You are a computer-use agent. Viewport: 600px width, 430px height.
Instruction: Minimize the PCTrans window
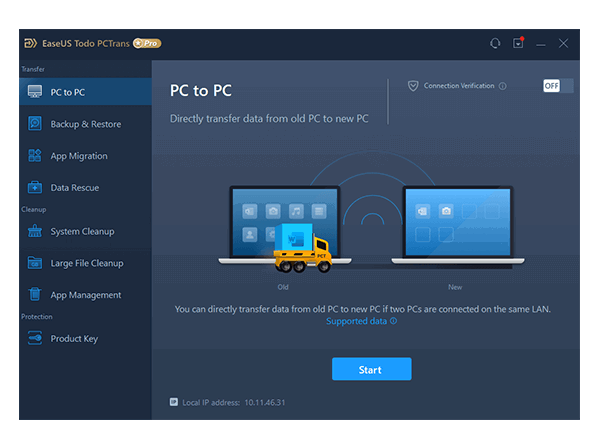541,44
